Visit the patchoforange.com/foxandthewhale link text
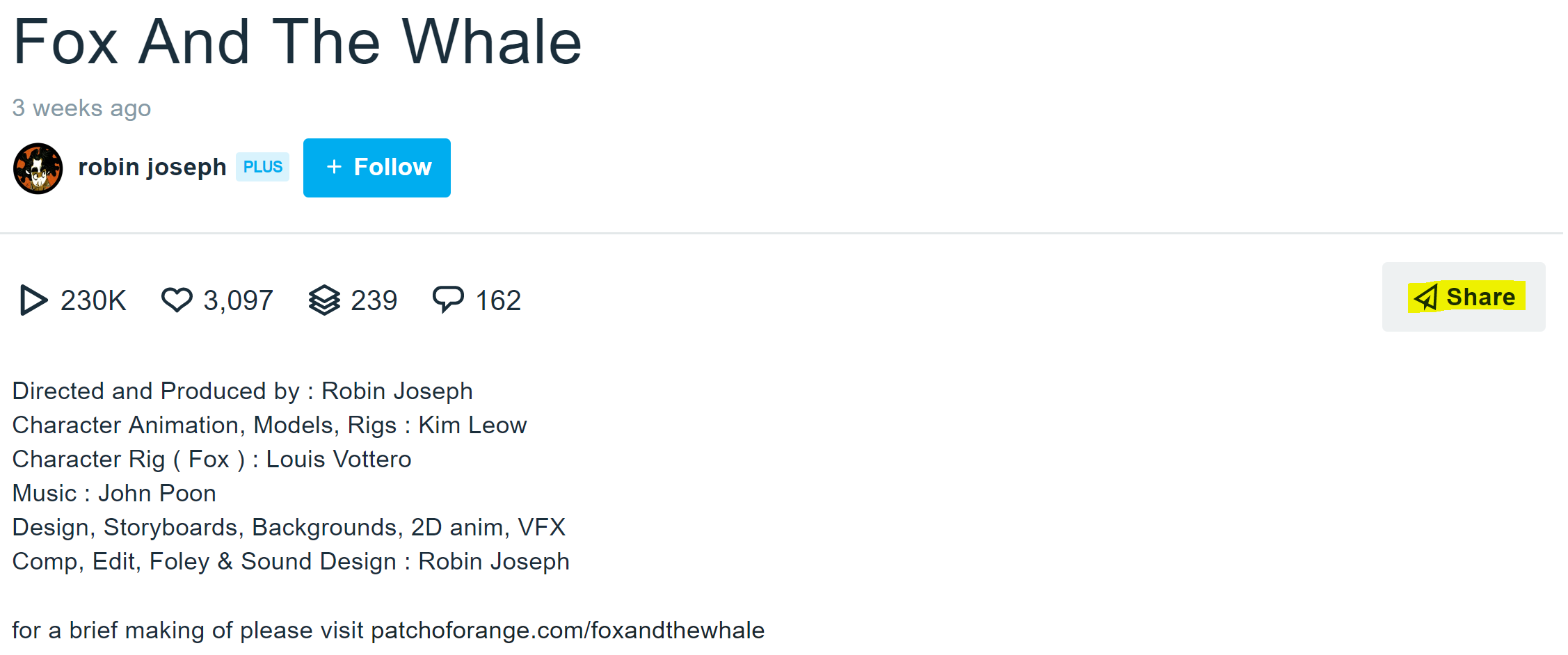The height and width of the screenshot is (655, 1568). 568,630
